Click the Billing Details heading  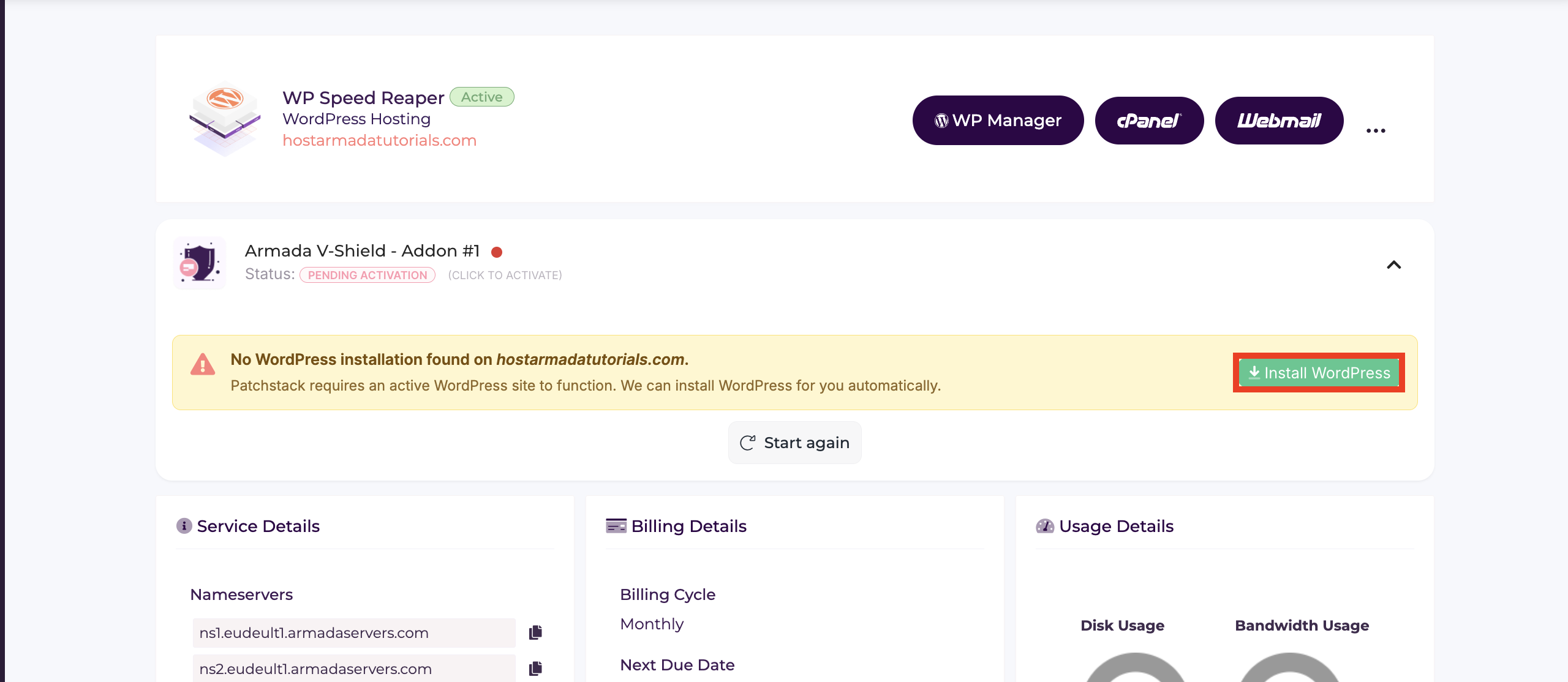[688, 526]
